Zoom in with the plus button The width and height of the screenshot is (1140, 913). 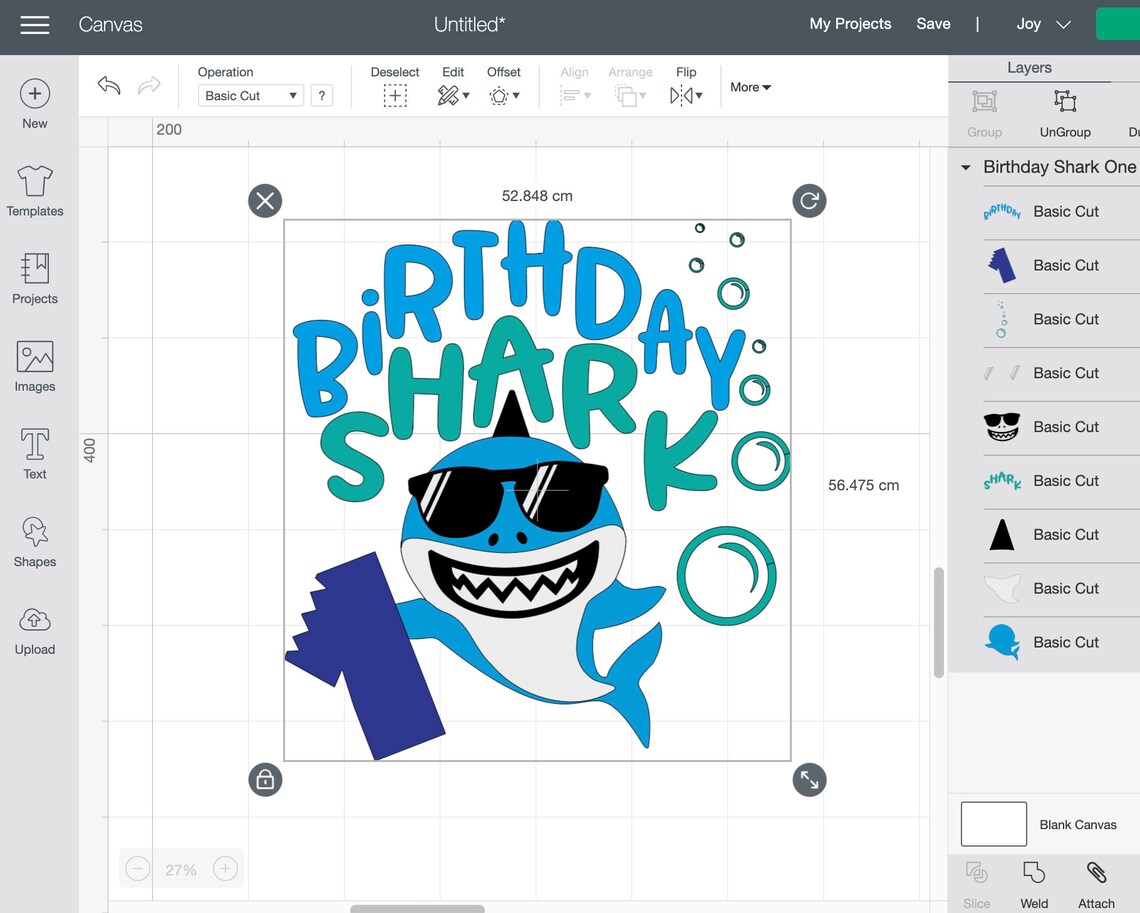[225, 869]
